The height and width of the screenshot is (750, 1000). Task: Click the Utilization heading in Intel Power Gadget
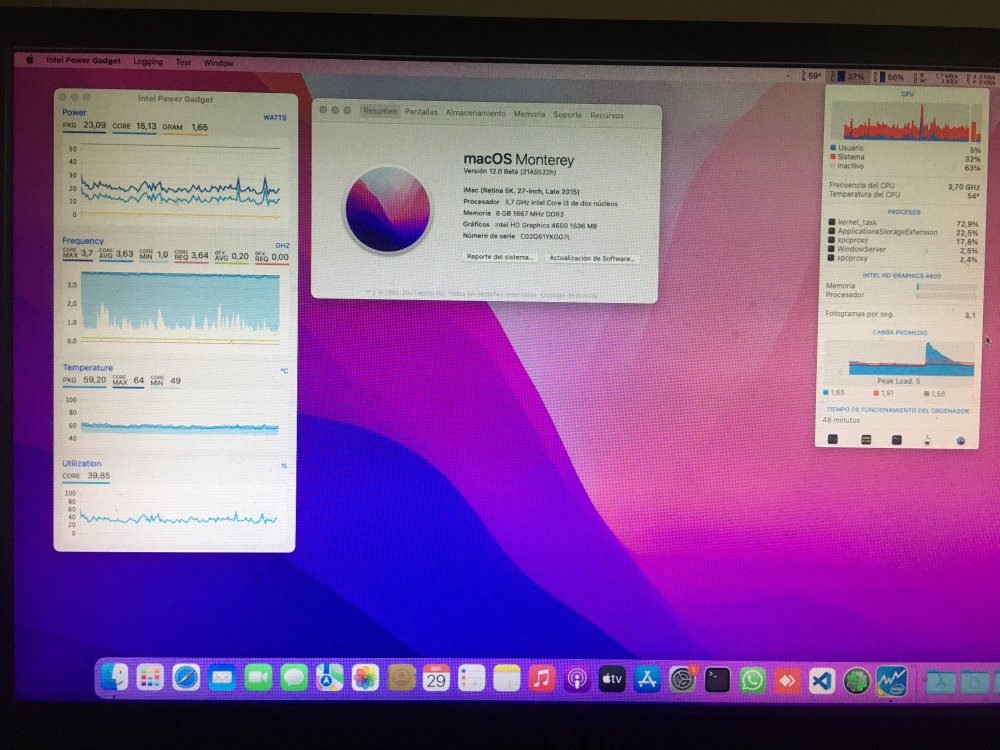click(82, 464)
